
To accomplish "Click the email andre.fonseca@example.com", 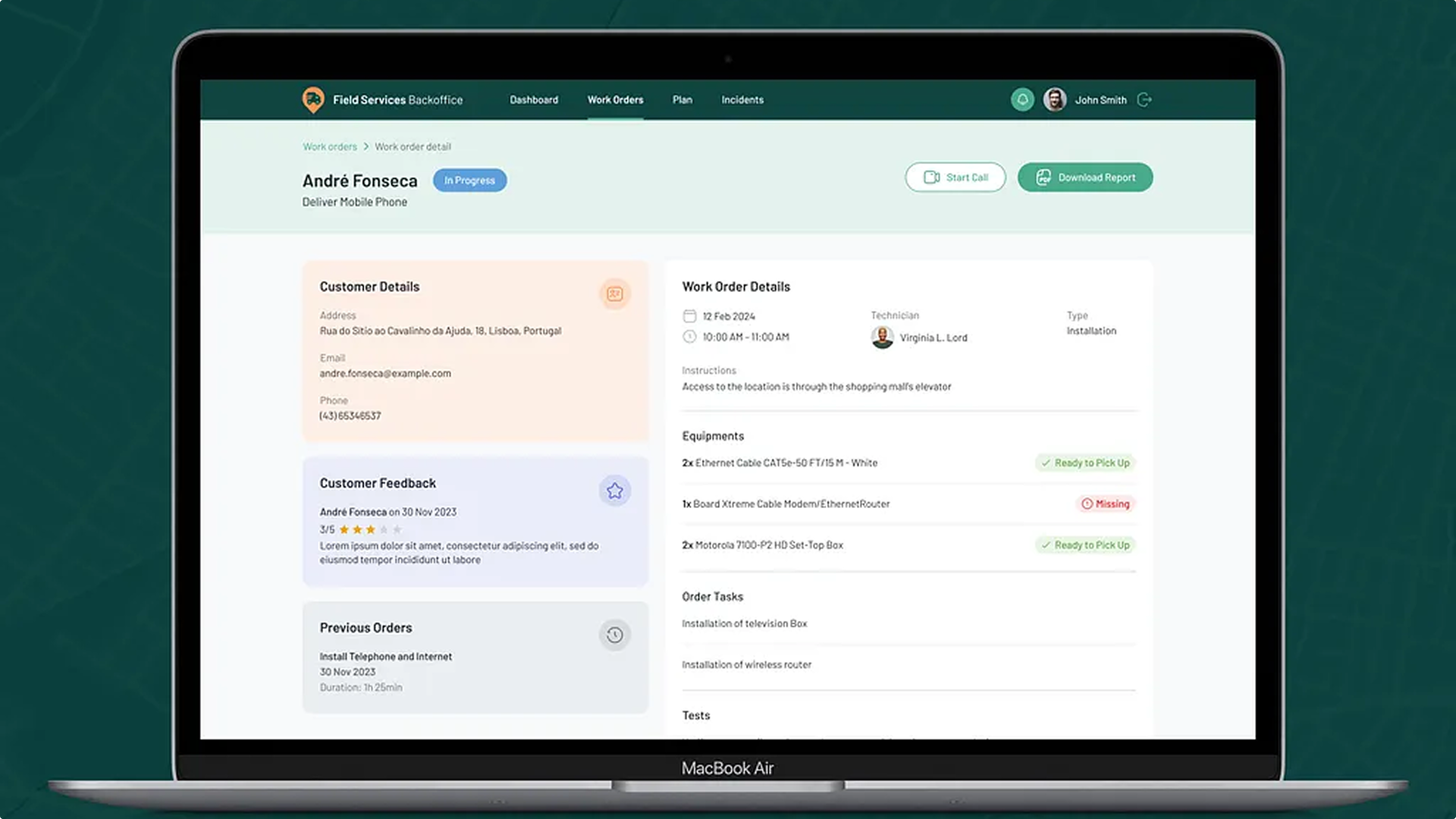I will coord(385,373).
